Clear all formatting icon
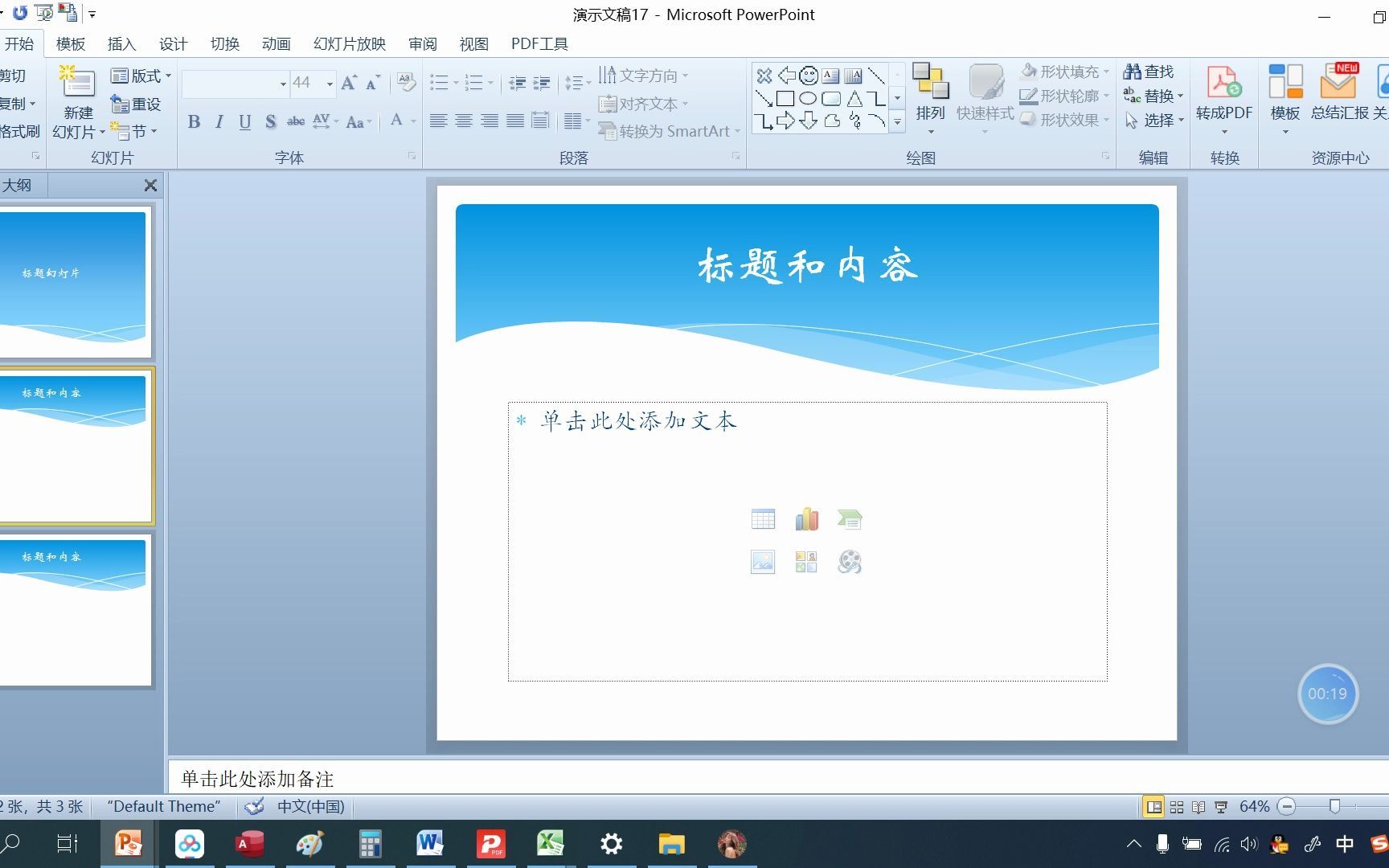The image size is (1389, 868). [407, 82]
